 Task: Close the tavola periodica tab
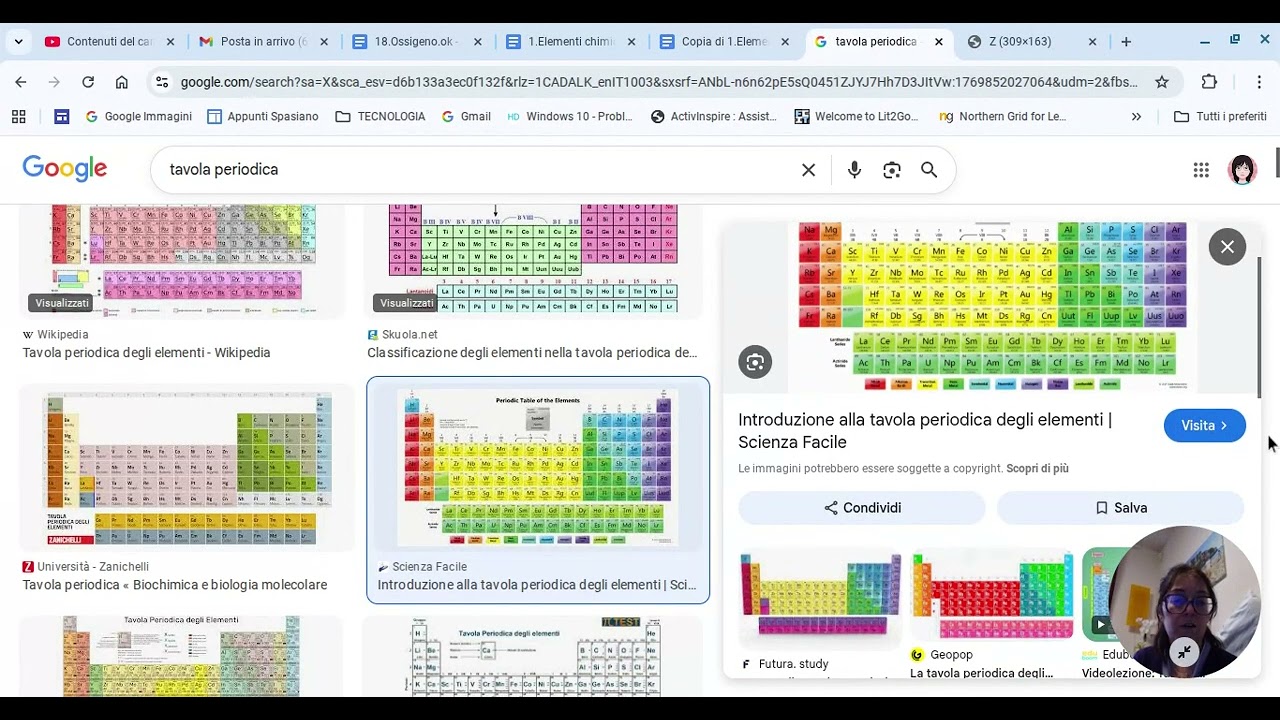click(938, 42)
